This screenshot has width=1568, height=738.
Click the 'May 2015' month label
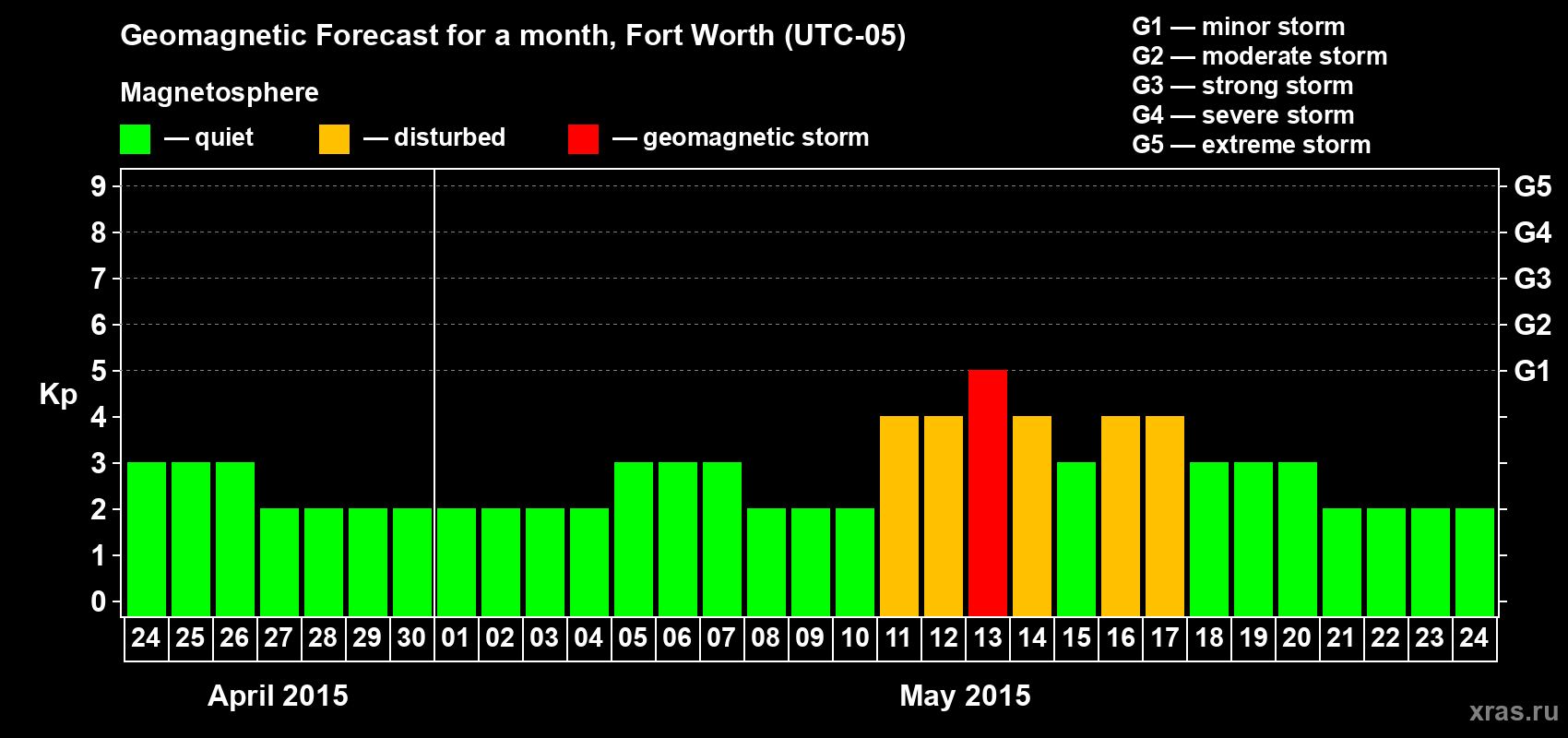(x=965, y=696)
